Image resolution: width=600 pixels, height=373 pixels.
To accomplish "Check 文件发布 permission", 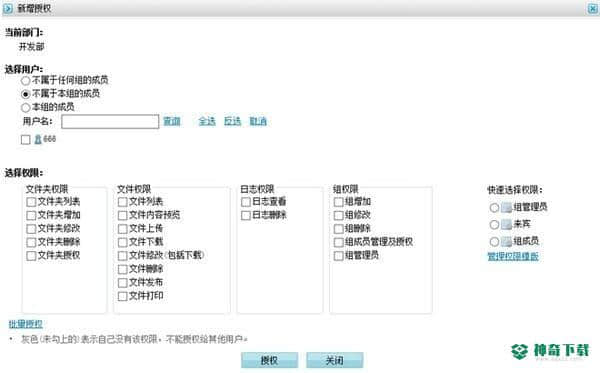I will (122, 283).
